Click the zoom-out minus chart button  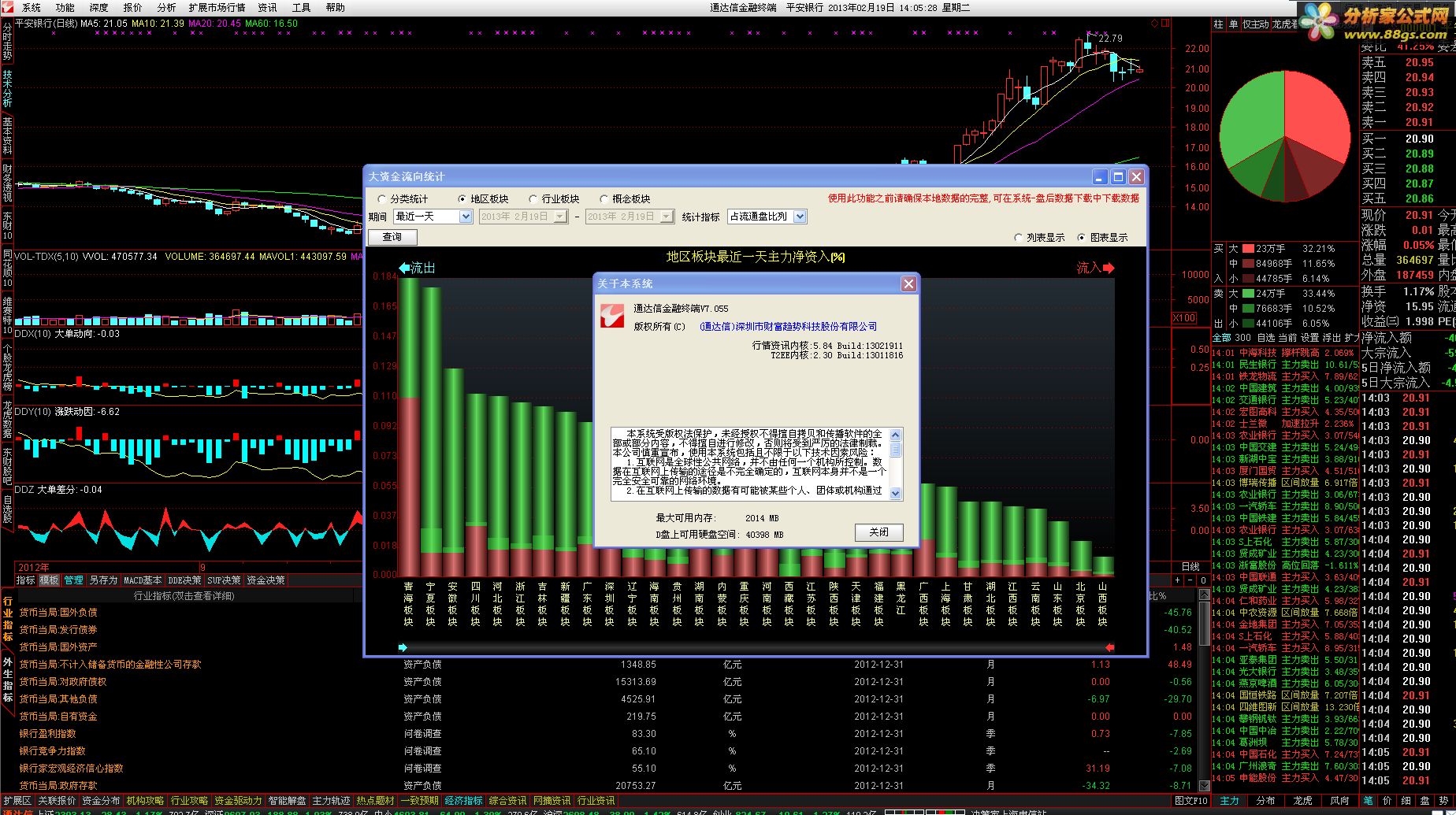(1190, 580)
